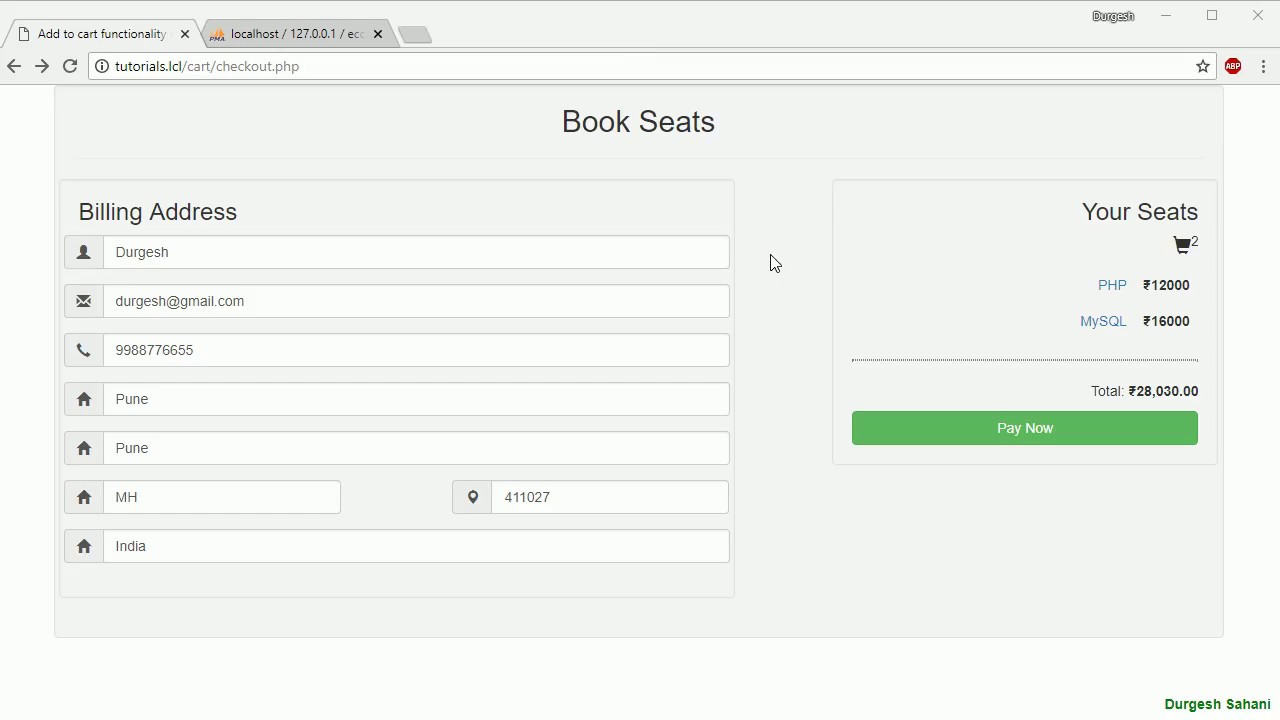Select the Add to cart functionality tab
The image size is (1280, 720).
coord(100,34)
